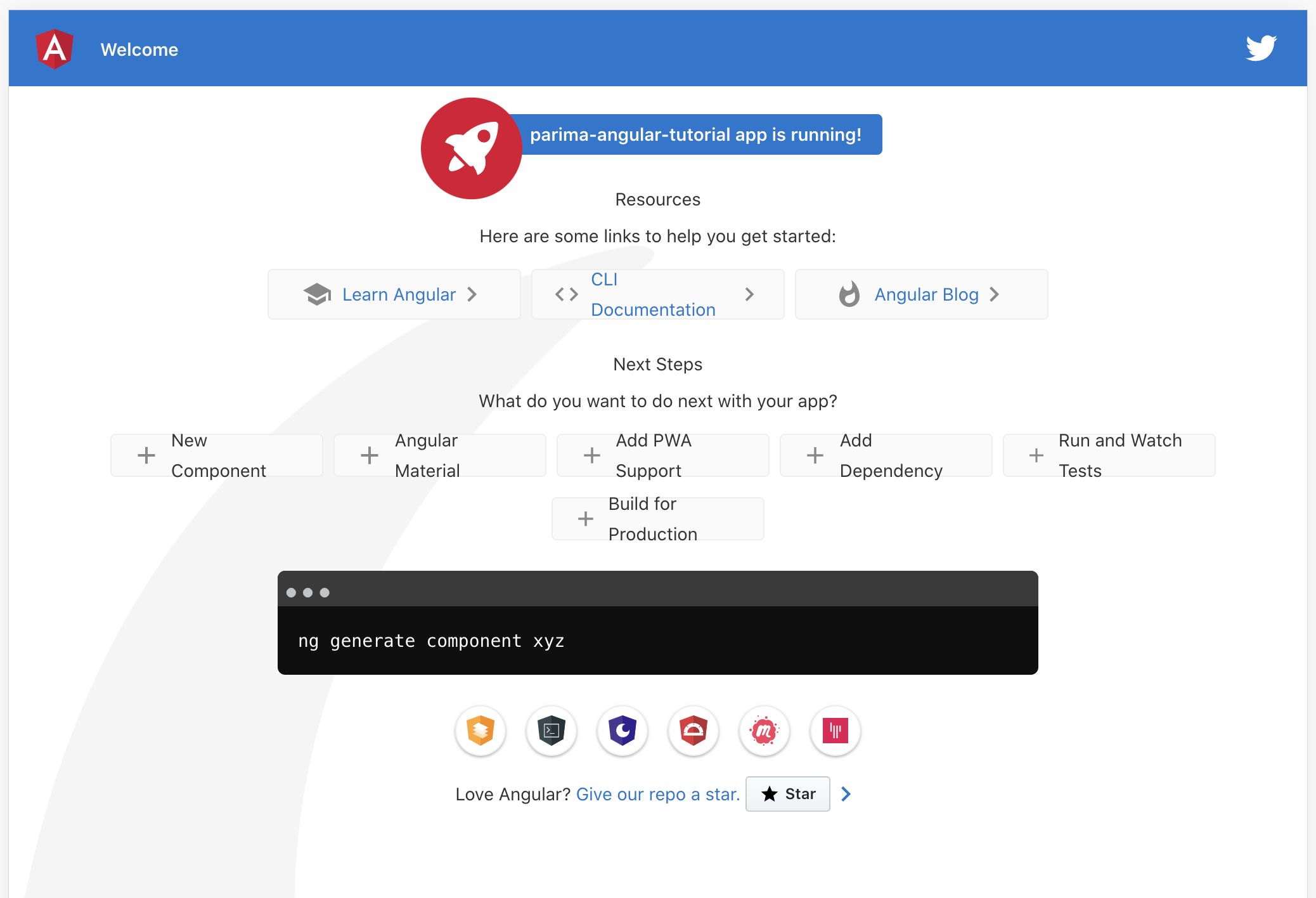Image resolution: width=1316 pixels, height=898 pixels.
Task: Click the Angular Material icon
Action: pos(480,731)
